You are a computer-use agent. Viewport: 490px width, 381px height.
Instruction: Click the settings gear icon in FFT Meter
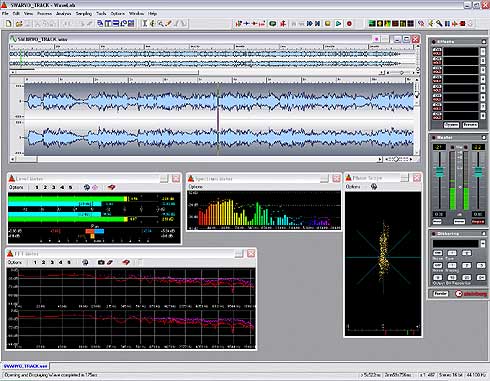[x=85, y=262]
